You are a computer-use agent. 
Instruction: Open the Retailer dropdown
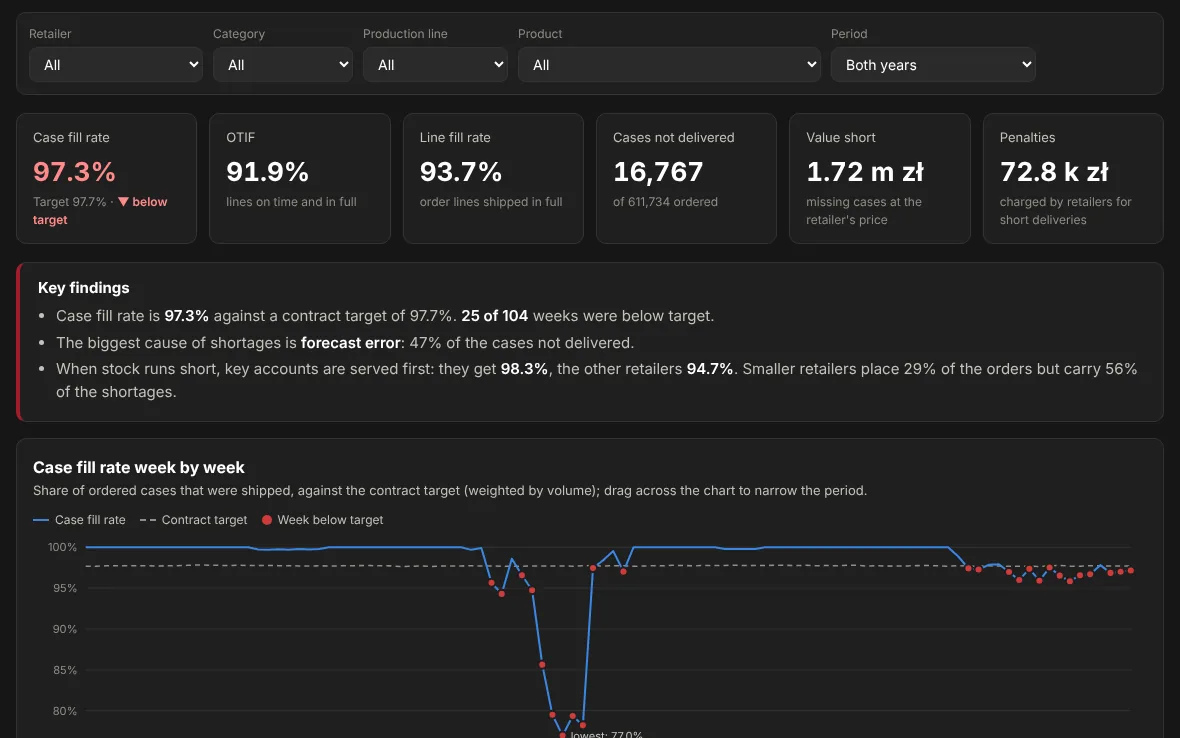pos(116,65)
